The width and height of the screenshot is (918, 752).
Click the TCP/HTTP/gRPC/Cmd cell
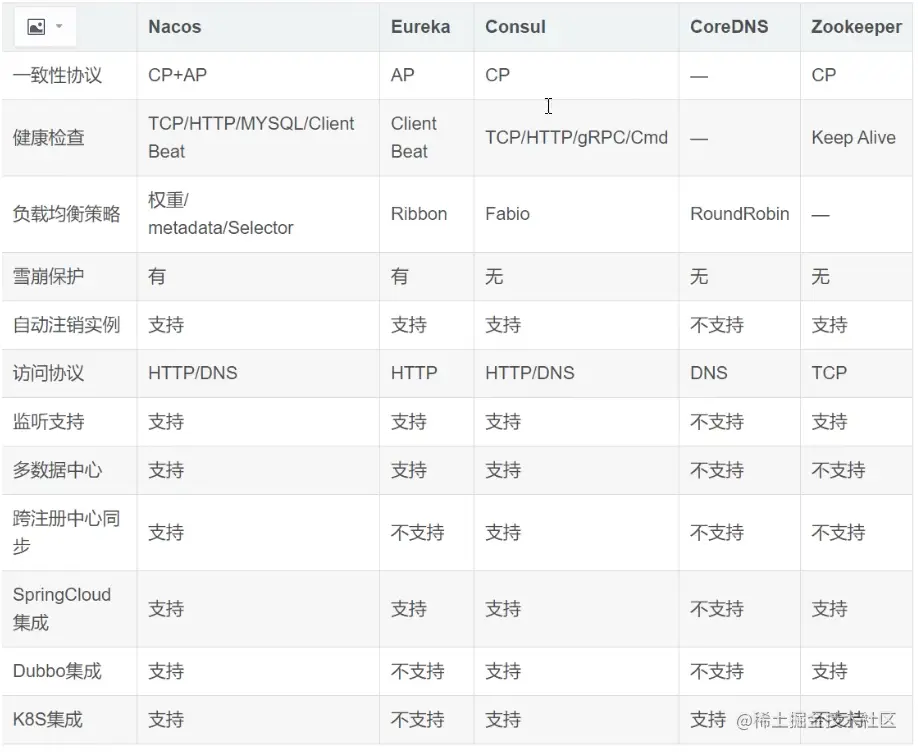(577, 138)
